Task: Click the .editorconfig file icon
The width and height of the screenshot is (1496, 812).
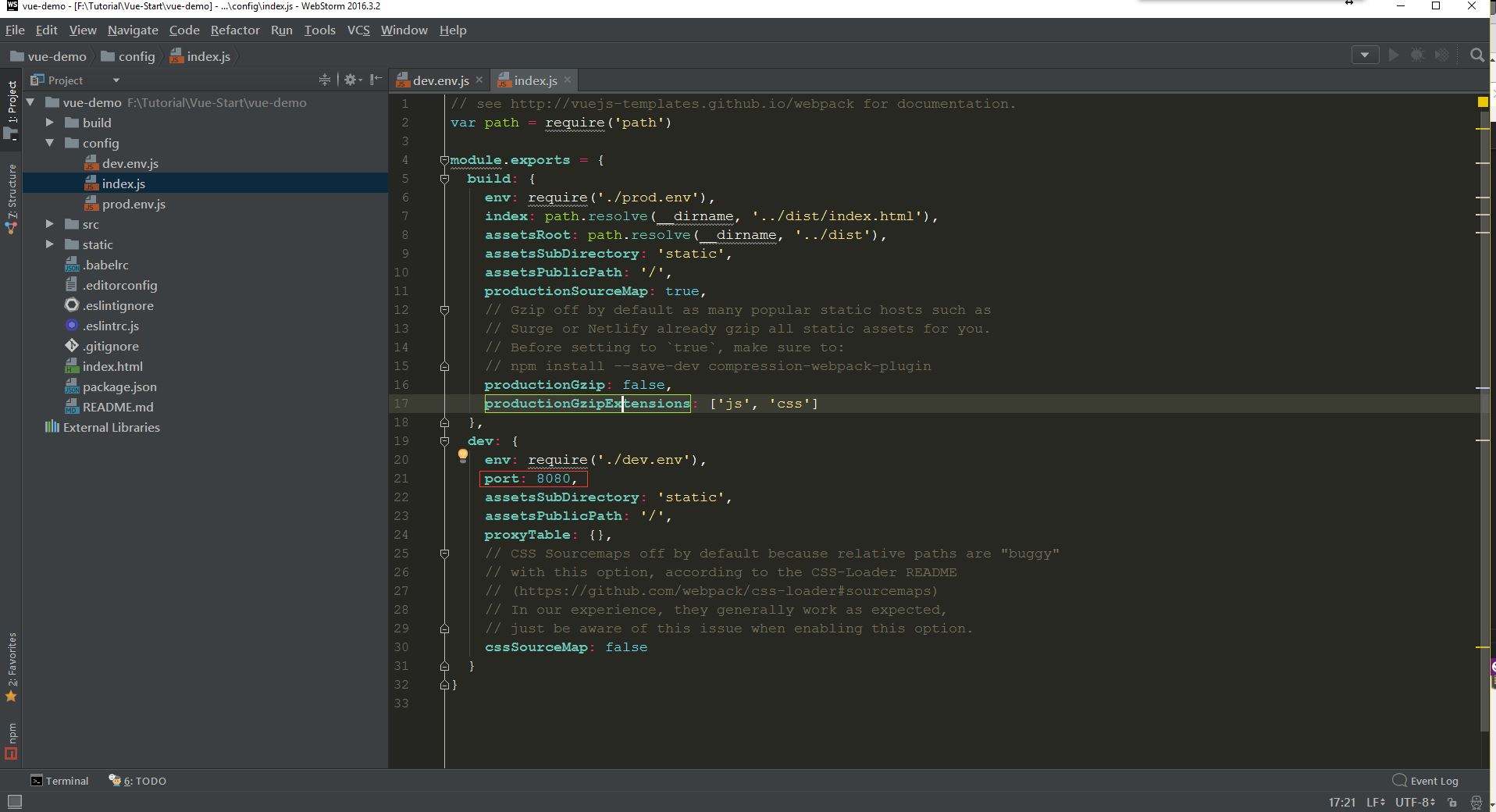Action: tap(72, 285)
